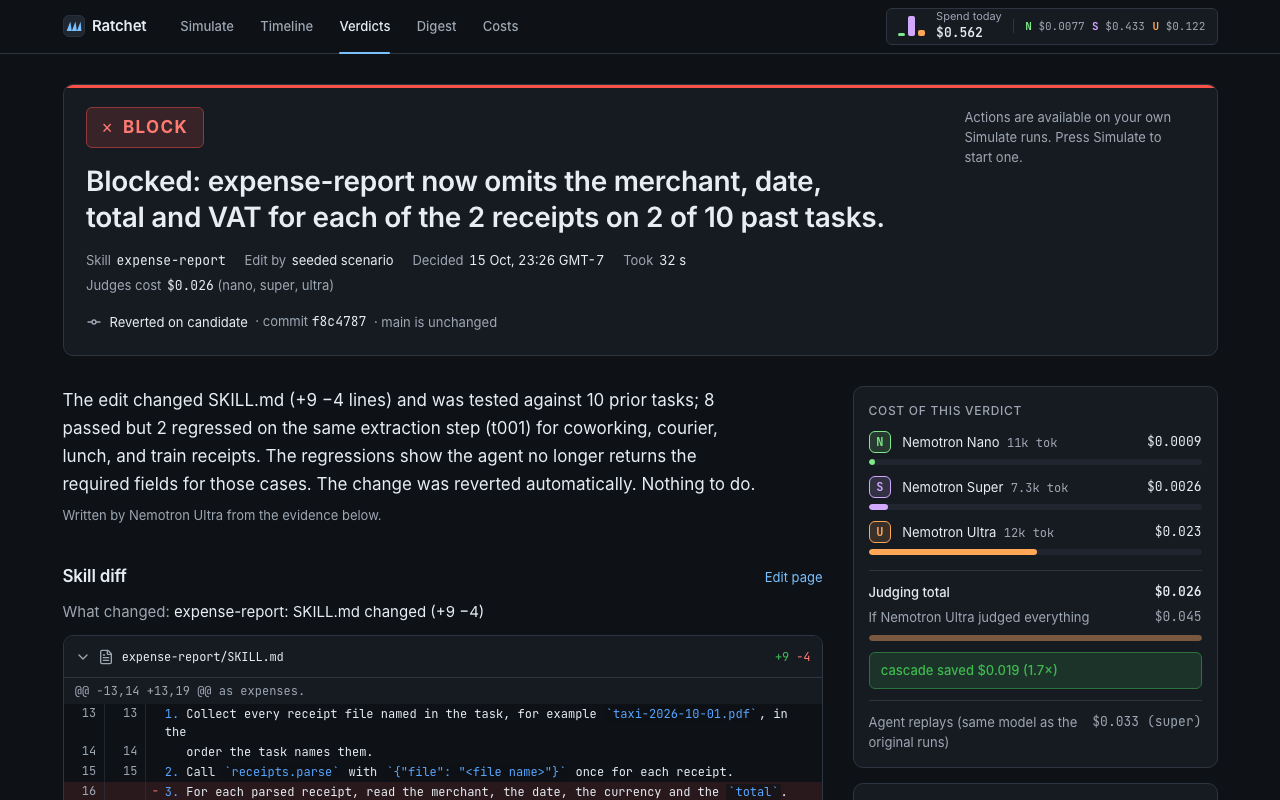Screen dimensions: 1280x800
Task: Click the -4 deletions count
Action: tap(803, 657)
